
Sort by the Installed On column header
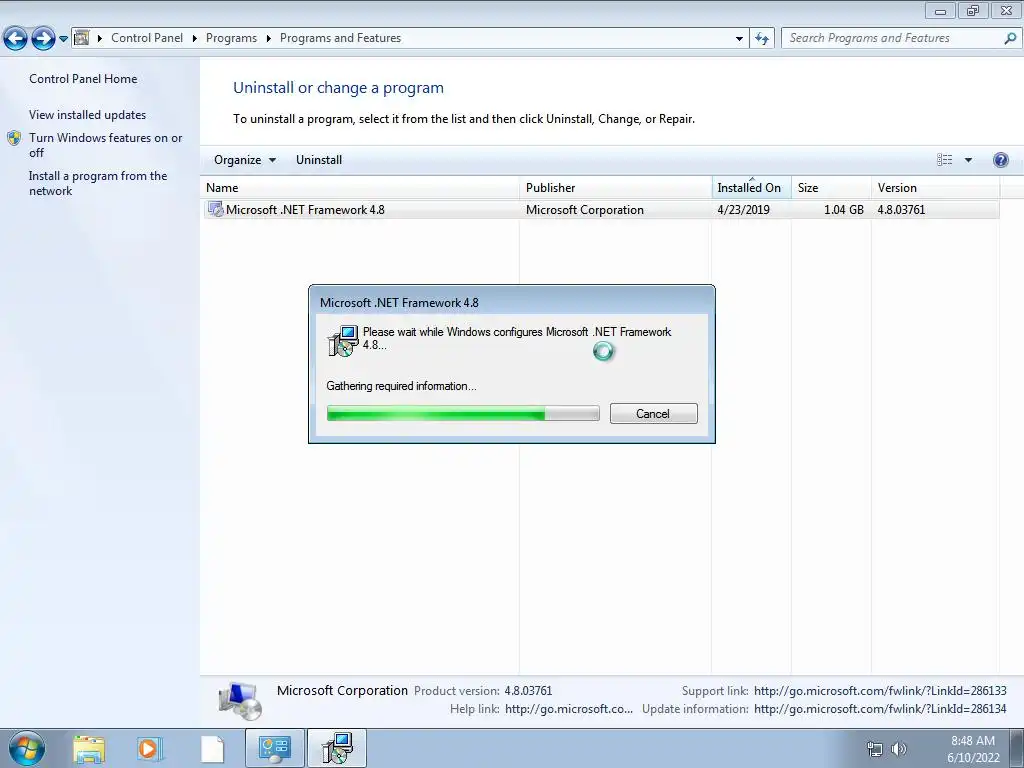pos(751,188)
